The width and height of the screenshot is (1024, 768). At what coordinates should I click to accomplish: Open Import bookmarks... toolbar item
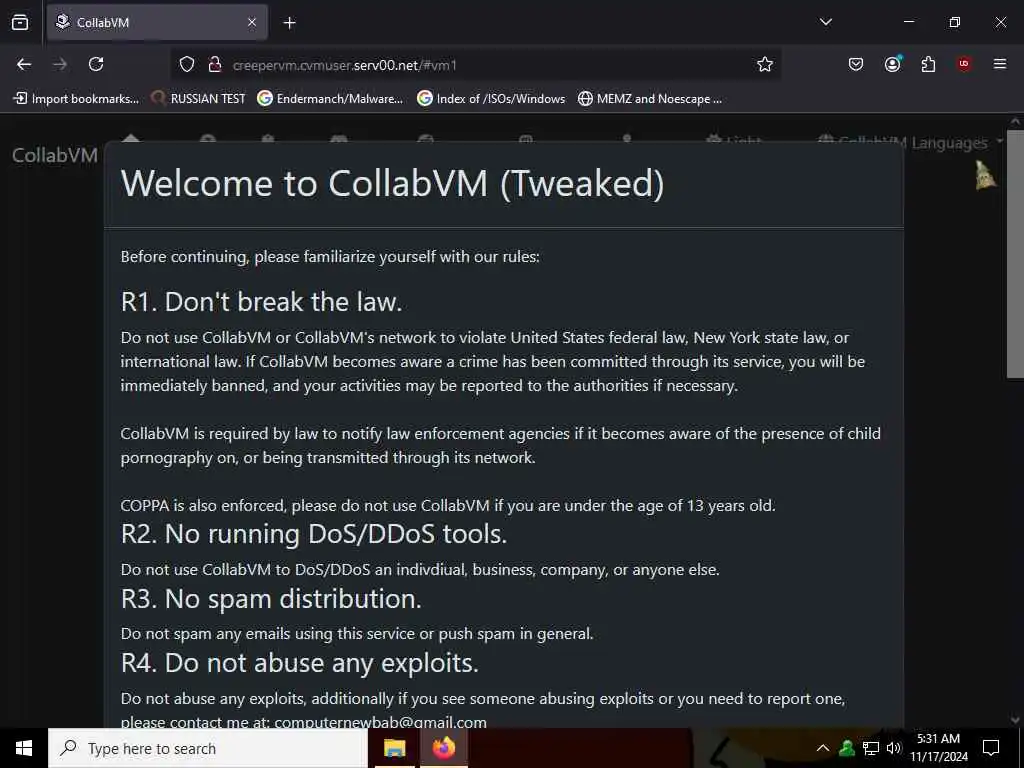coord(77,99)
